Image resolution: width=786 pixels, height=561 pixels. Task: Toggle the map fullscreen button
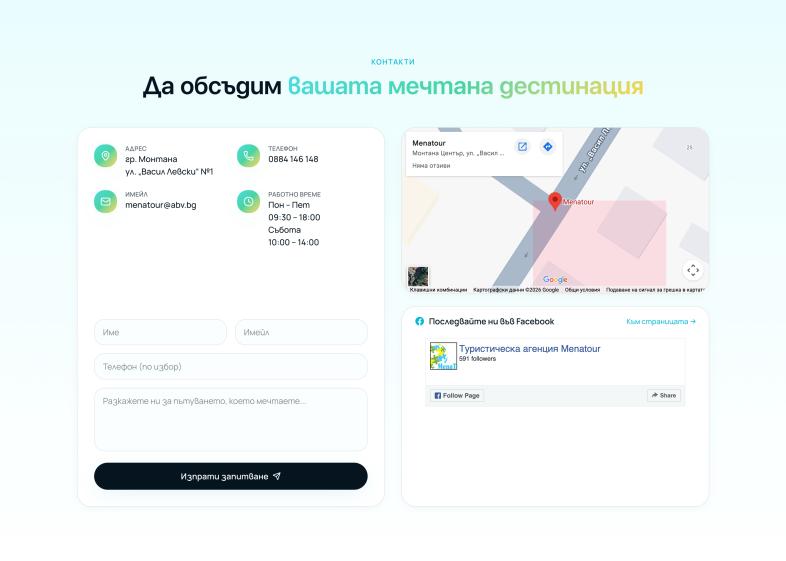point(693,270)
